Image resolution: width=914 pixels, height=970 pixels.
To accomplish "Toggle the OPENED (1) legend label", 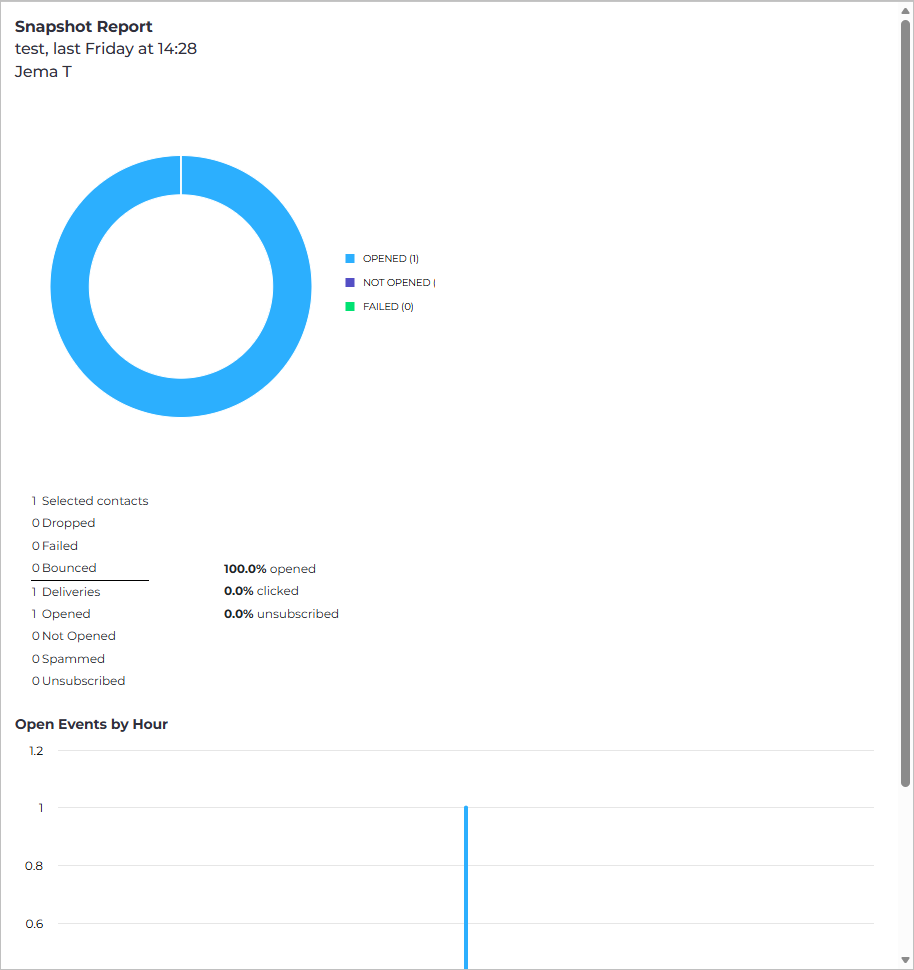I will click(x=390, y=259).
